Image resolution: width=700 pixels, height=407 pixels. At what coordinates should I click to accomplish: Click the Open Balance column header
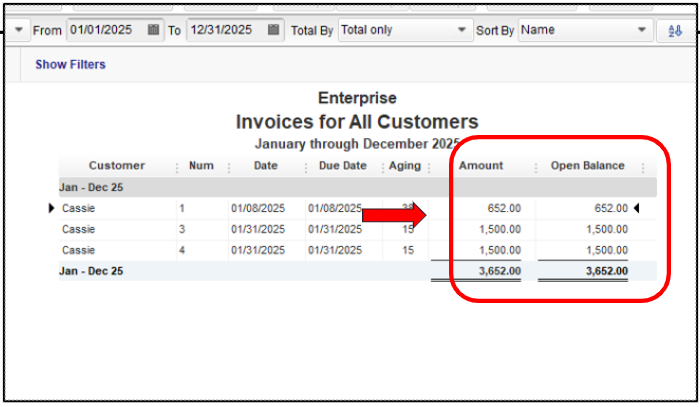(587, 166)
